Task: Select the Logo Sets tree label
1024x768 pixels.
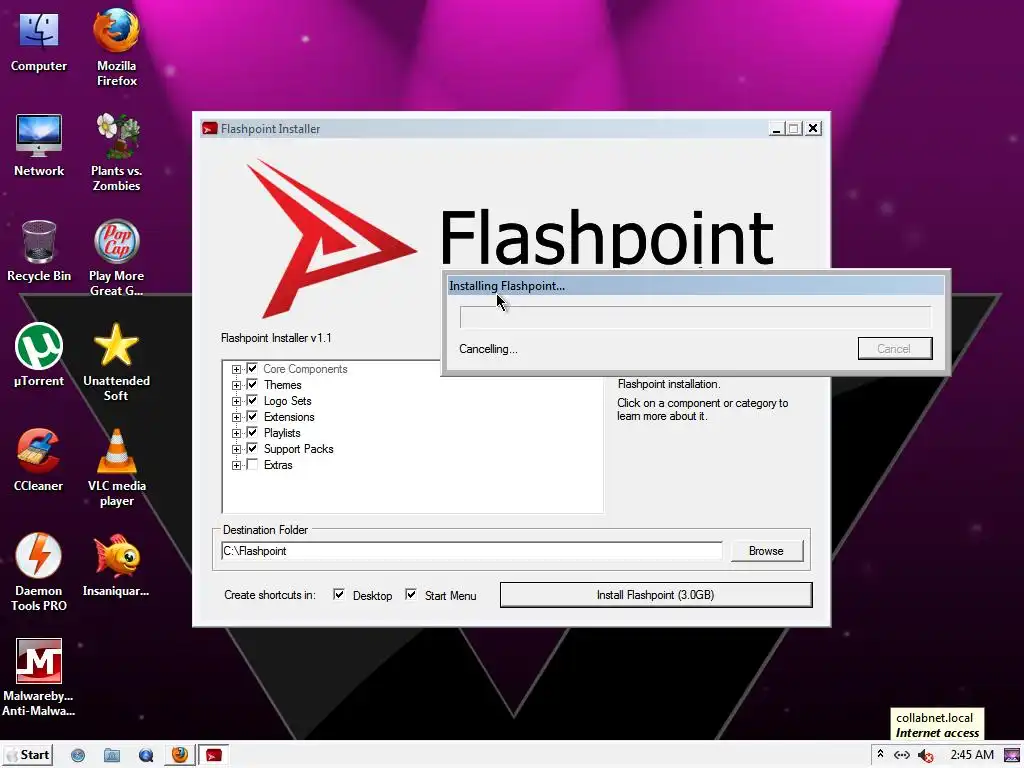Action: click(x=287, y=401)
